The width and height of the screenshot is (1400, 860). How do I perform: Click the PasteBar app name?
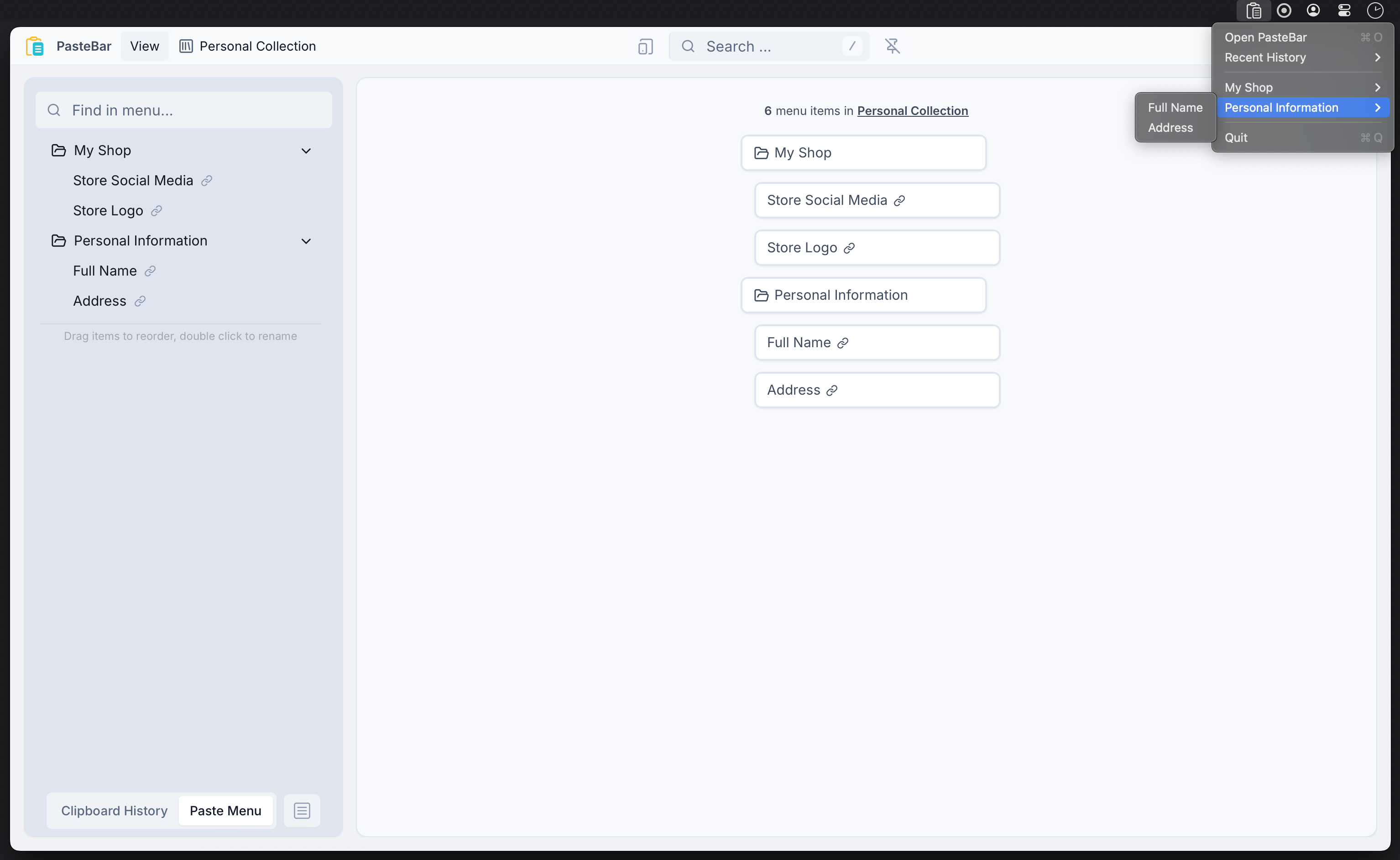84,46
